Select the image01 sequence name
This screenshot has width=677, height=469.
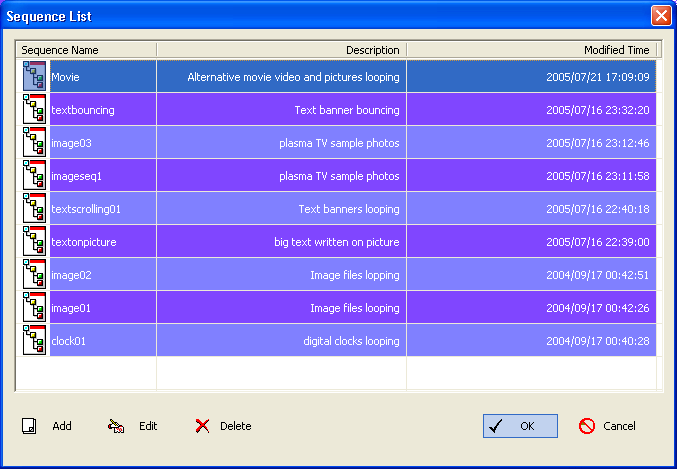(x=71, y=308)
